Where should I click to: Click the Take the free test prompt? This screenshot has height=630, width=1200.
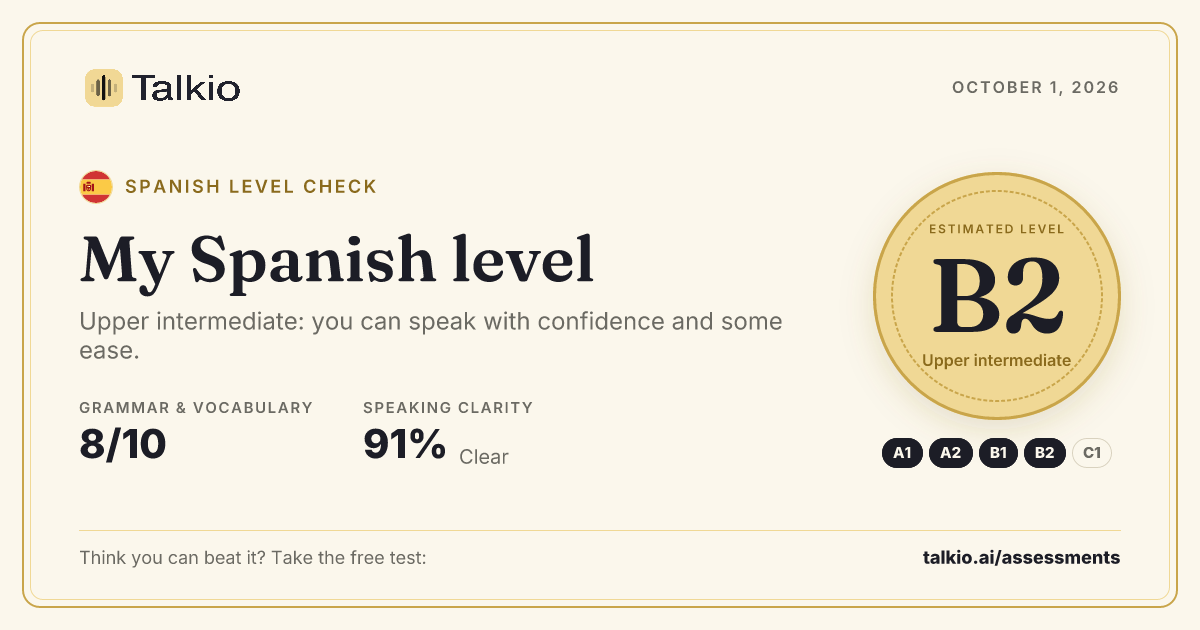253,557
